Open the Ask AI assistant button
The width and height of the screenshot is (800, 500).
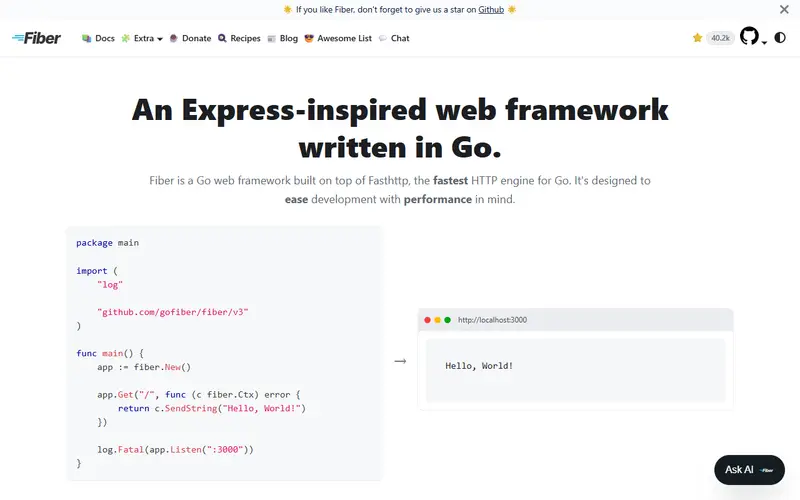click(749, 470)
